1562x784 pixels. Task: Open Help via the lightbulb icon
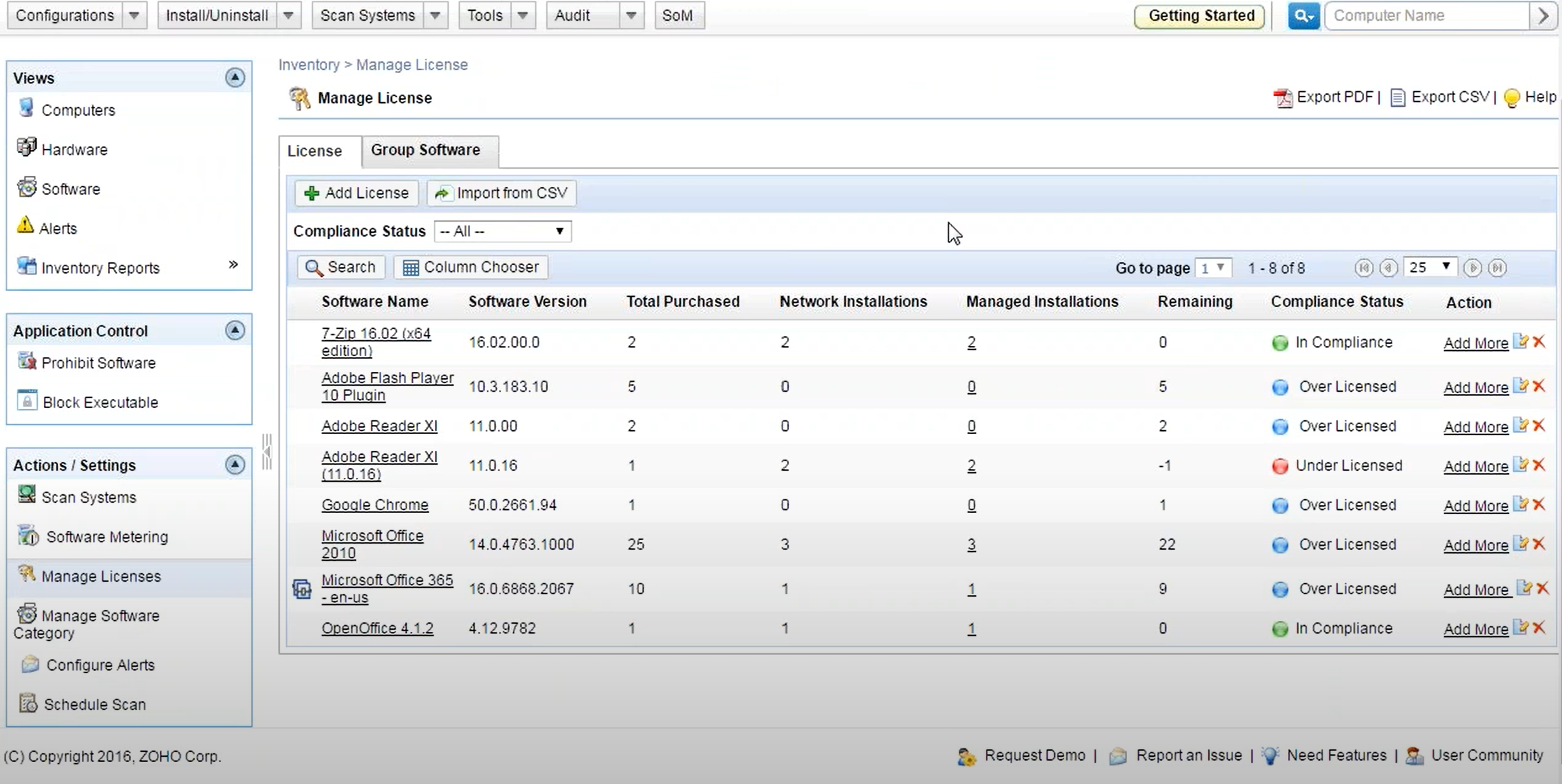tap(1511, 97)
